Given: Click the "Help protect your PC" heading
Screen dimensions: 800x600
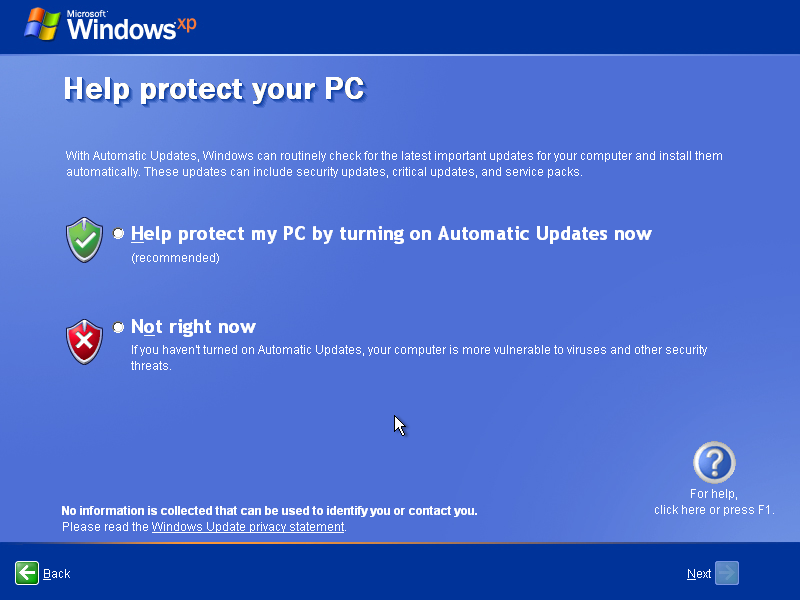Looking at the screenshot, I should (x=214, y=89).
